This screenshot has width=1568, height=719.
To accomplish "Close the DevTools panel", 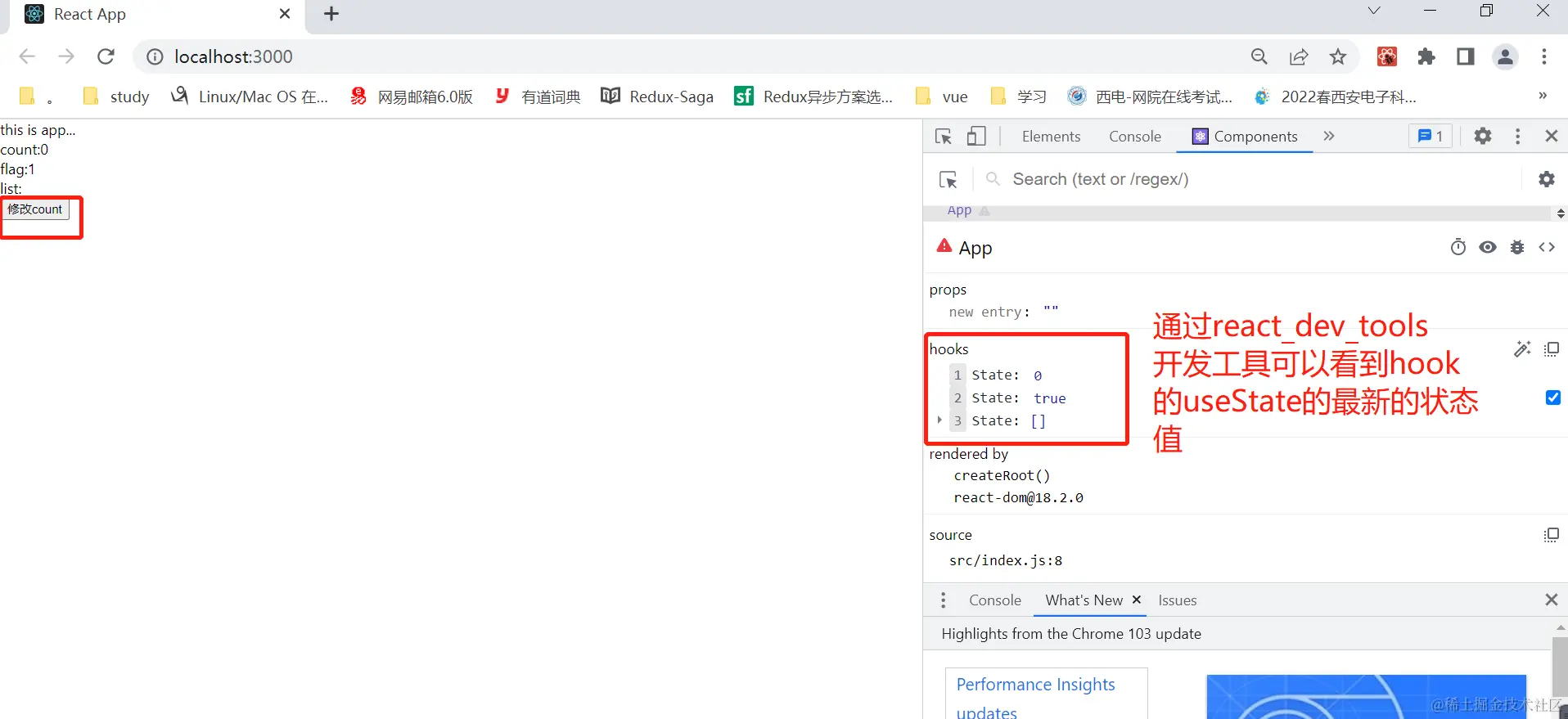I will point(1552,137).
